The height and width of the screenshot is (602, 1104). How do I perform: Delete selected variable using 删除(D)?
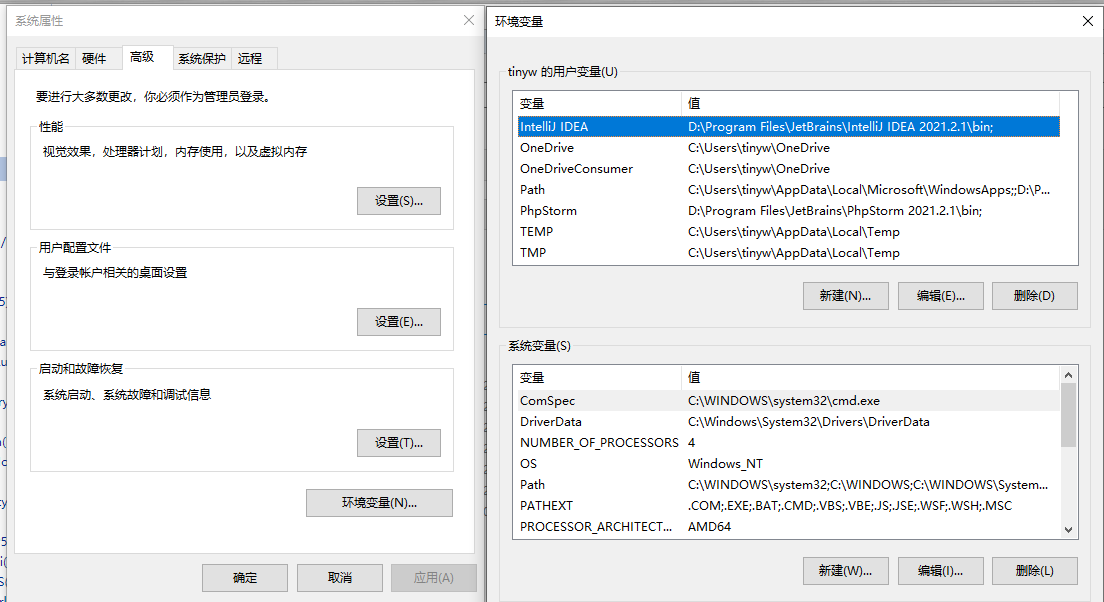click(1034, 295)
